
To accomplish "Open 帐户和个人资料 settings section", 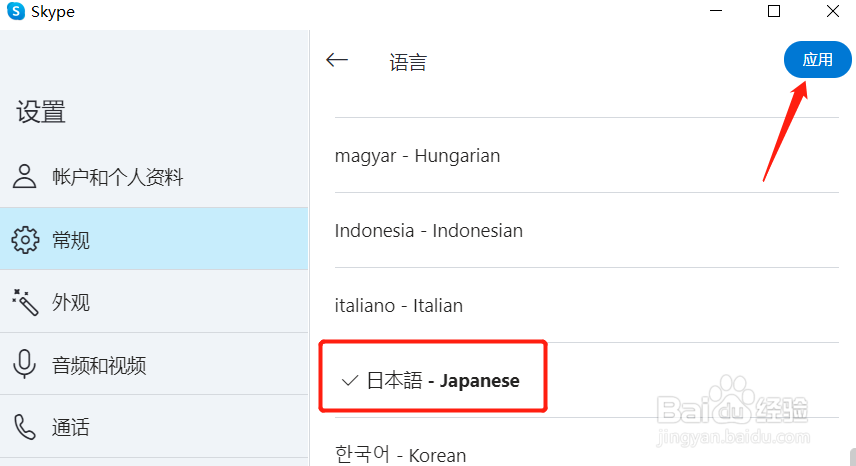I will pyautogui.click(x=118, y=178).
